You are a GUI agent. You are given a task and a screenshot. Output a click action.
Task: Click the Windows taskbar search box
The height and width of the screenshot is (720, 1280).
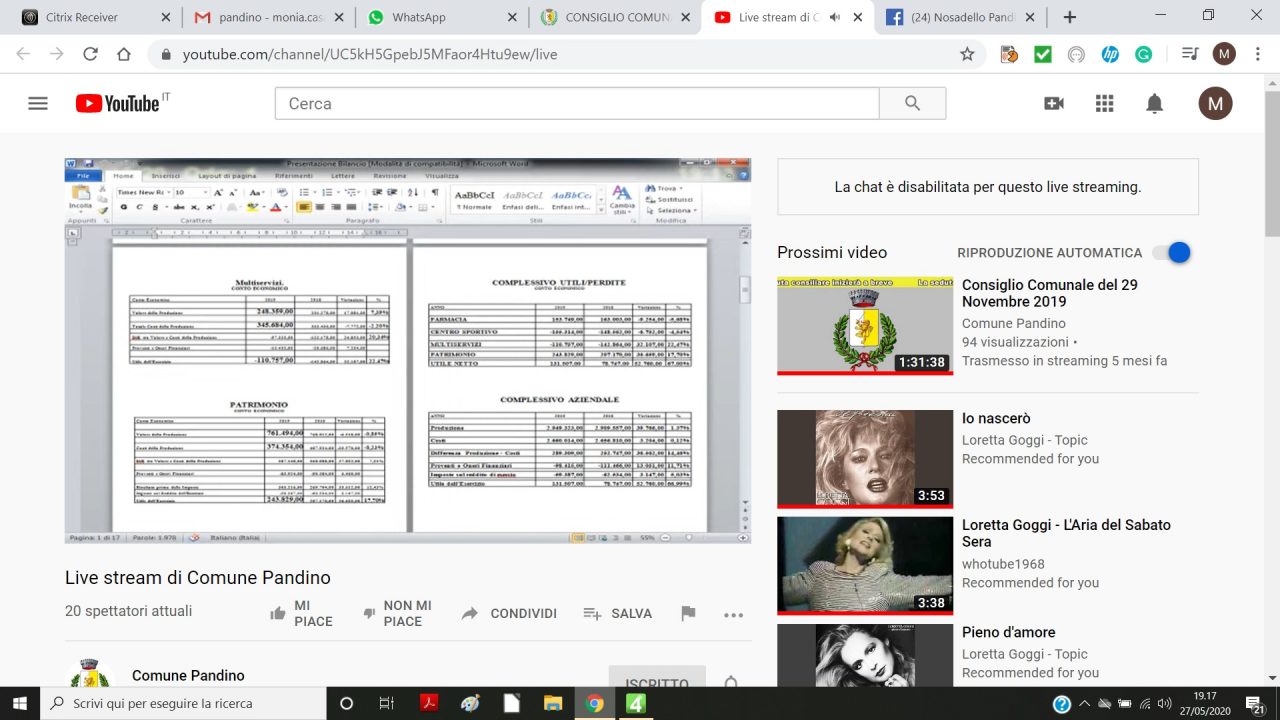pos(182,704)
